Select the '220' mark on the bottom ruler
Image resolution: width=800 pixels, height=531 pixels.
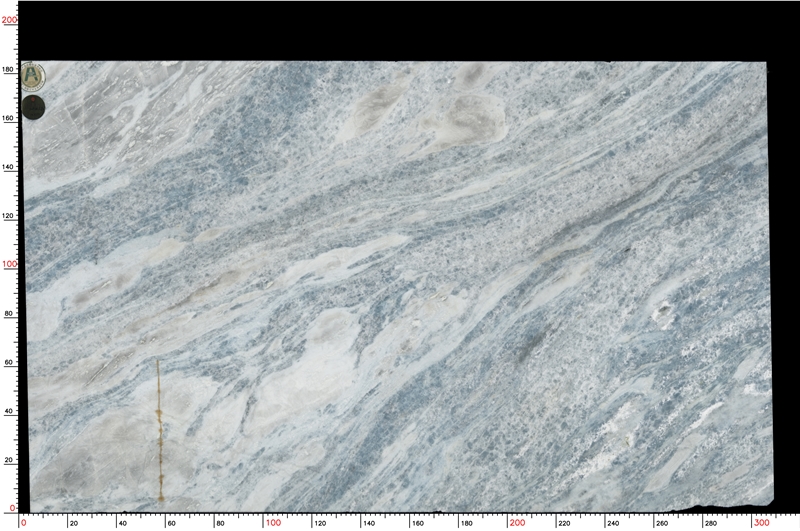[564, 523]
